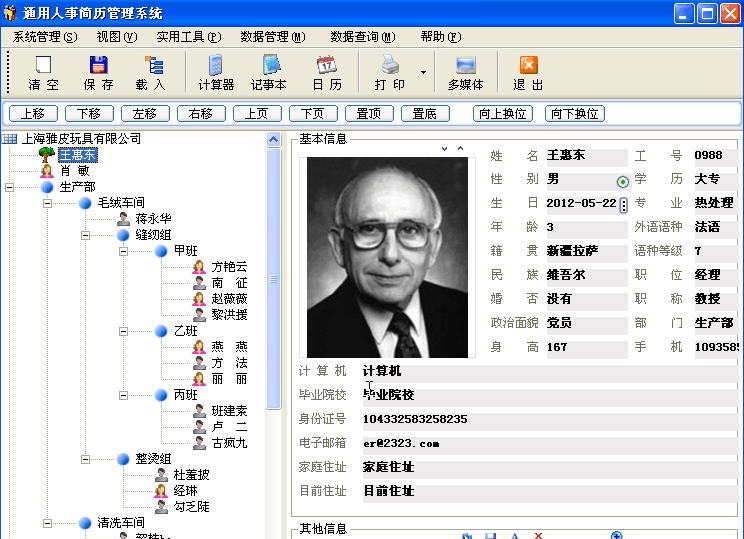The height and width of the screenshot is (539, 744).
Task: Click the 右移 button
Action: click(x=201, y=113)
